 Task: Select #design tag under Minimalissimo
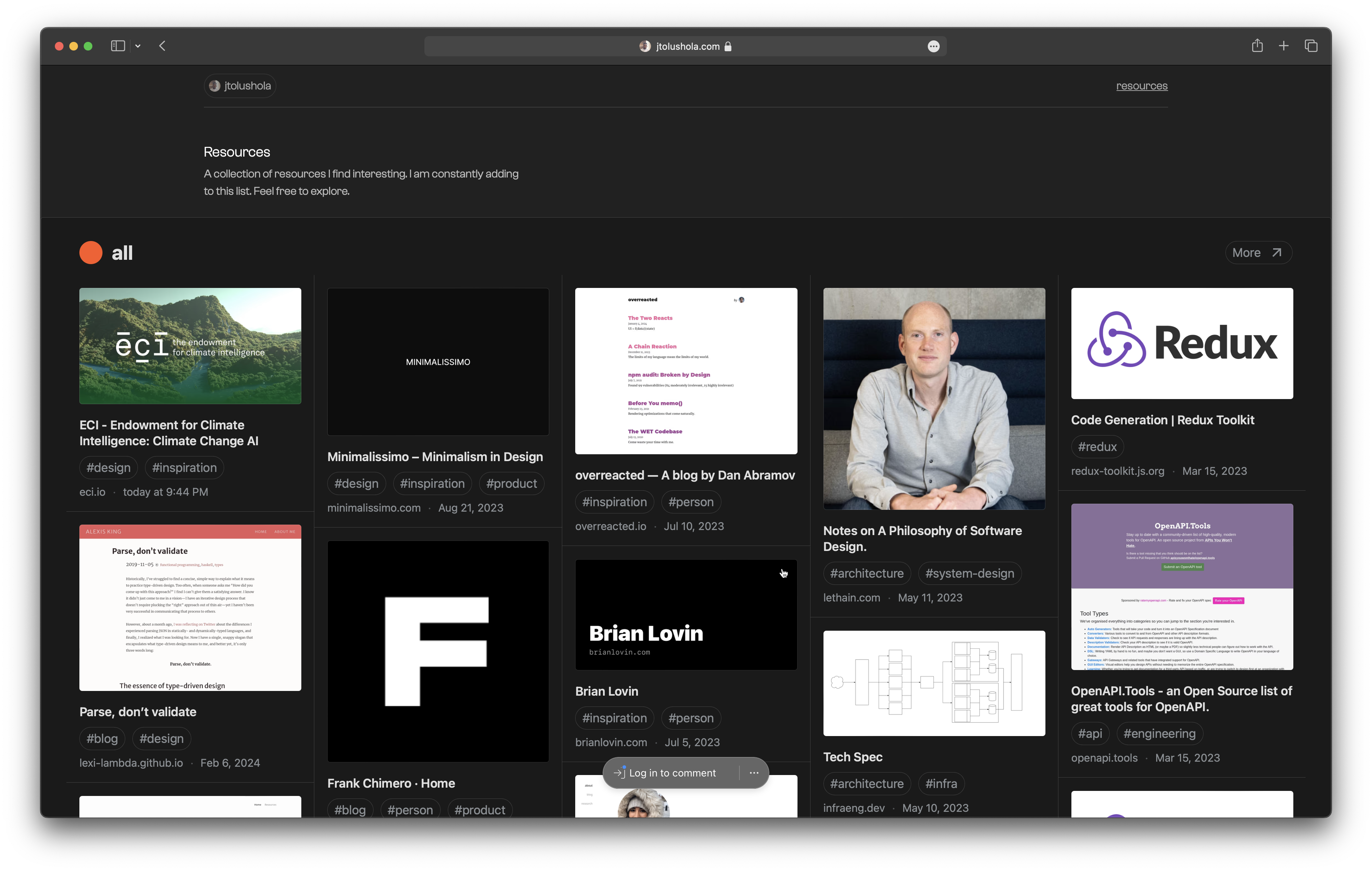[356, 483]
